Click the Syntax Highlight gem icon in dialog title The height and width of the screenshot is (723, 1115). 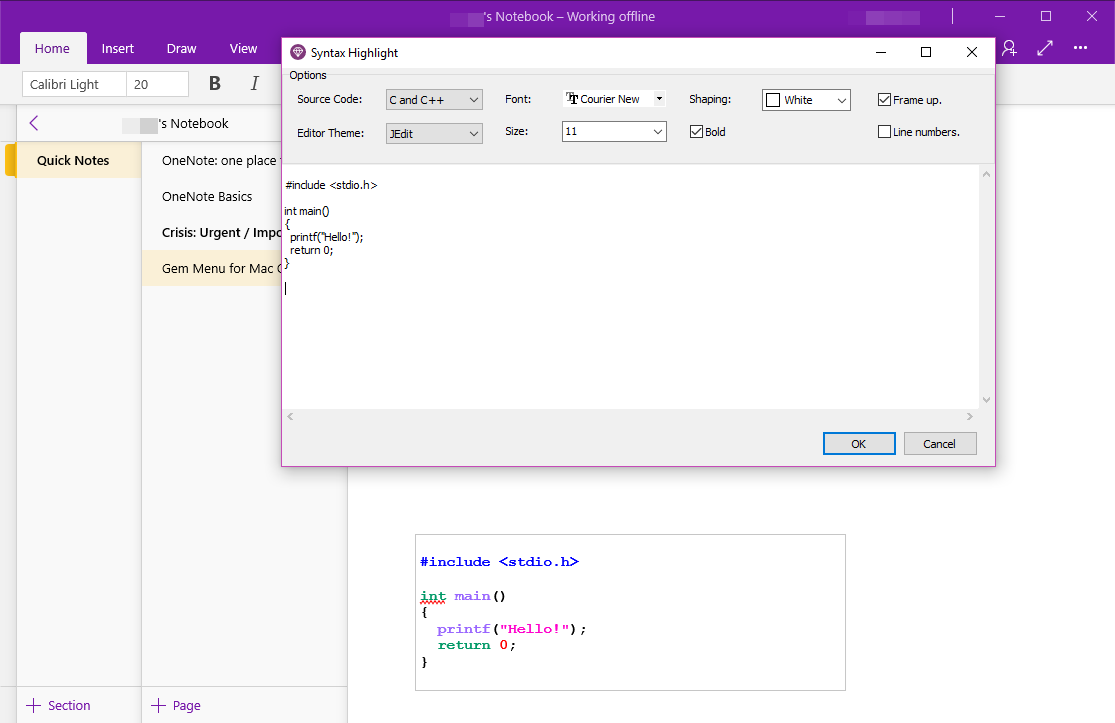[x=298, y=53]
